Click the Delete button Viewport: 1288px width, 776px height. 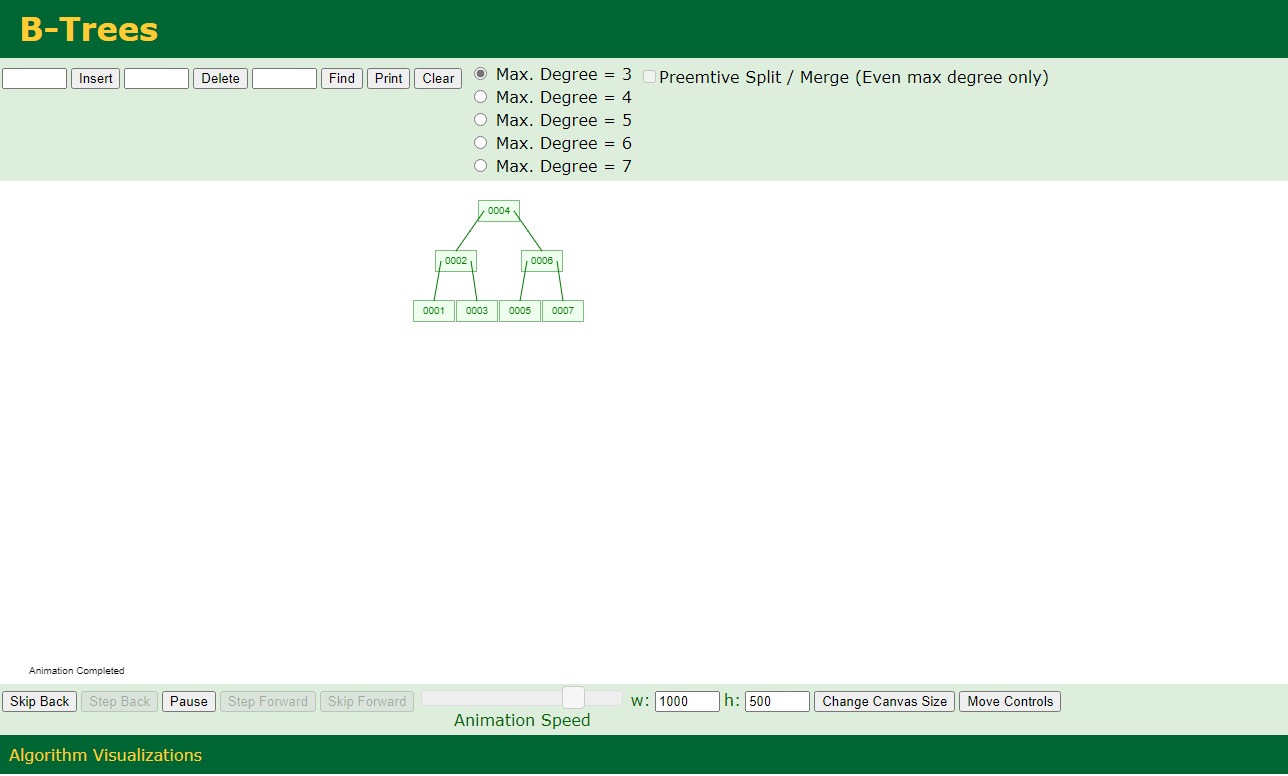coord(219,78)
